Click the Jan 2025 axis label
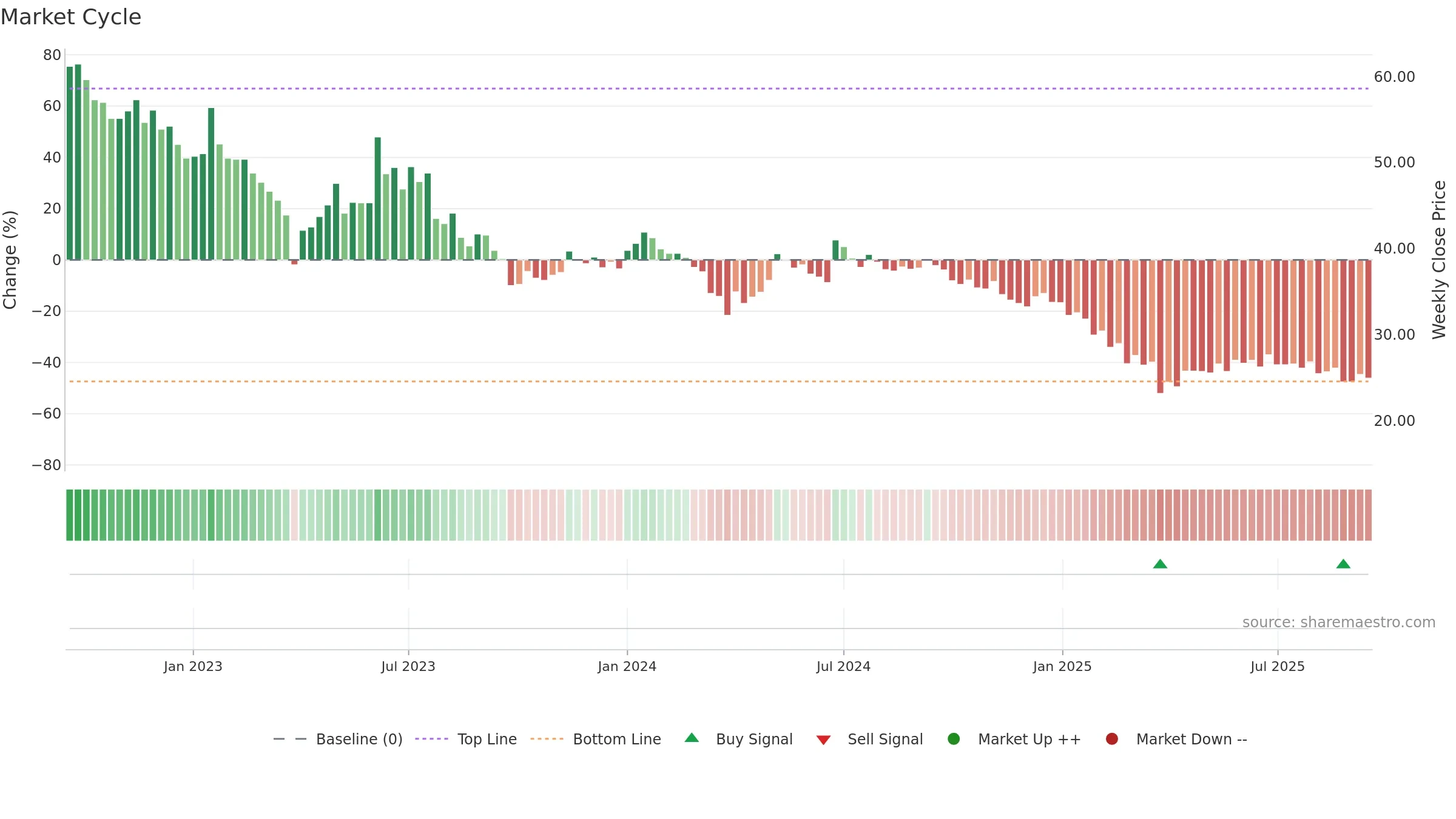The width and height of the screenshot is (1456, 819). click(x=1062, y=667)
